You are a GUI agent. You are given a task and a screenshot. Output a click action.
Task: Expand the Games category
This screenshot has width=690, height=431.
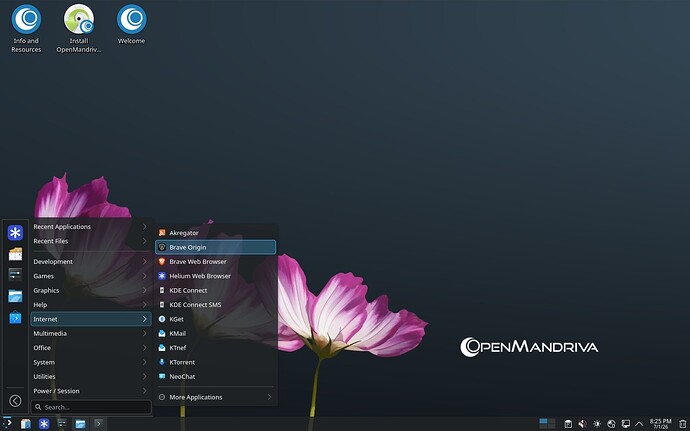click(91, 276)
